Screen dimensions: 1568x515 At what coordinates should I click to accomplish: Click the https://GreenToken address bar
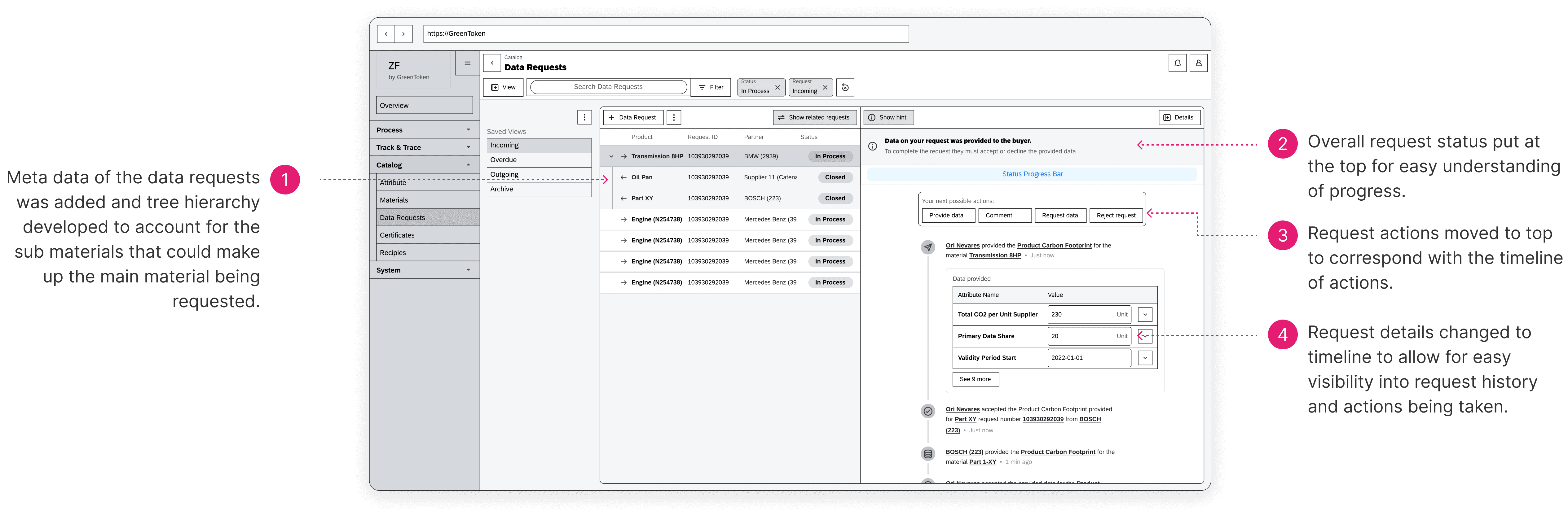(666, 34)
